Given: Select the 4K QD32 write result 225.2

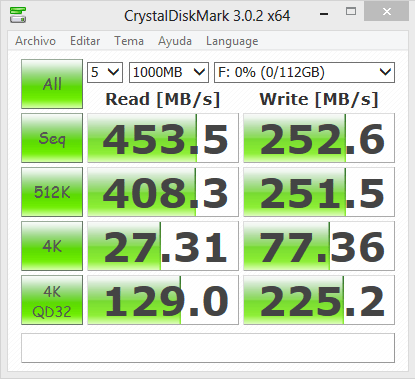Looking at the screenshot, I should (x=319, y=300).
